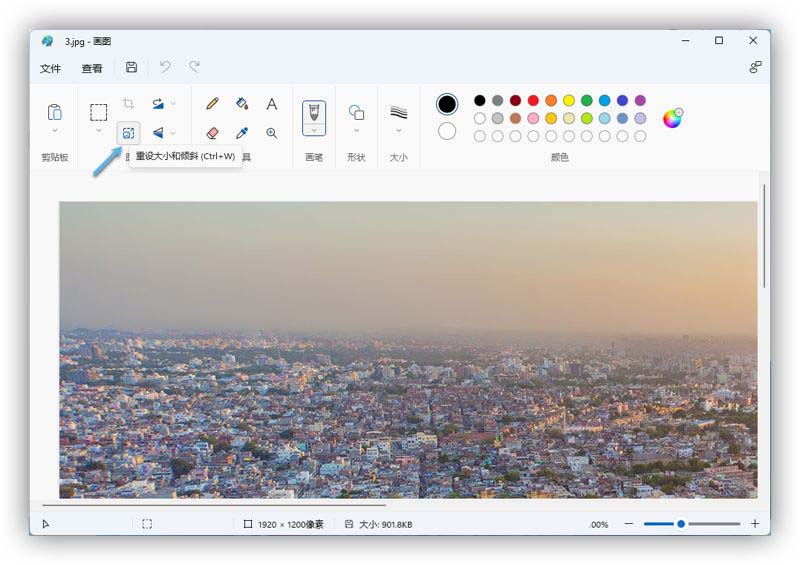Open the Shapes gallery dropdown
Viewport: 800px width, 565px height.
[356, 130]
